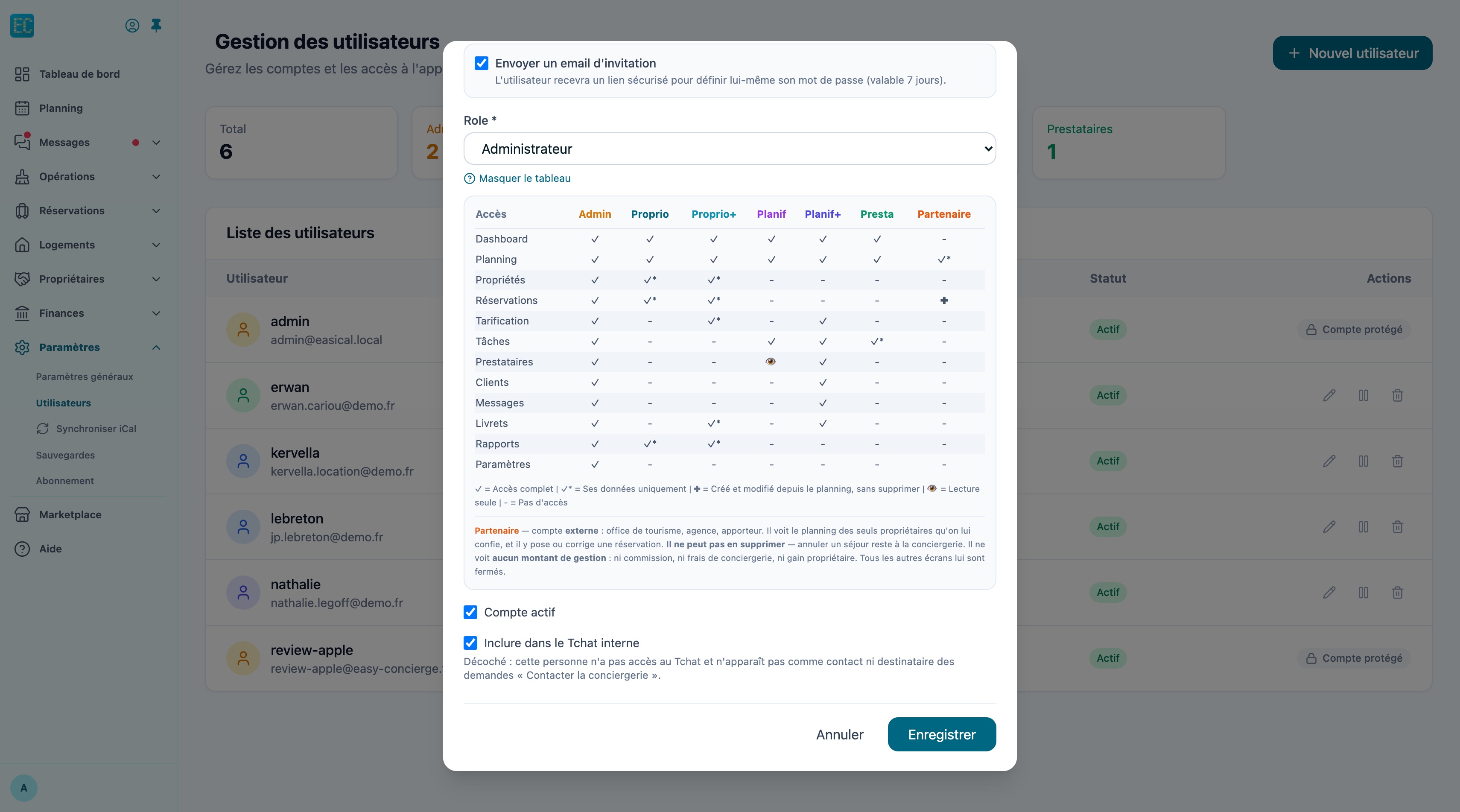Image resolution: width=1460 pixels, height=812 pixels.
Task: Click the Logements sidebar item
Action: coord(88,245)
